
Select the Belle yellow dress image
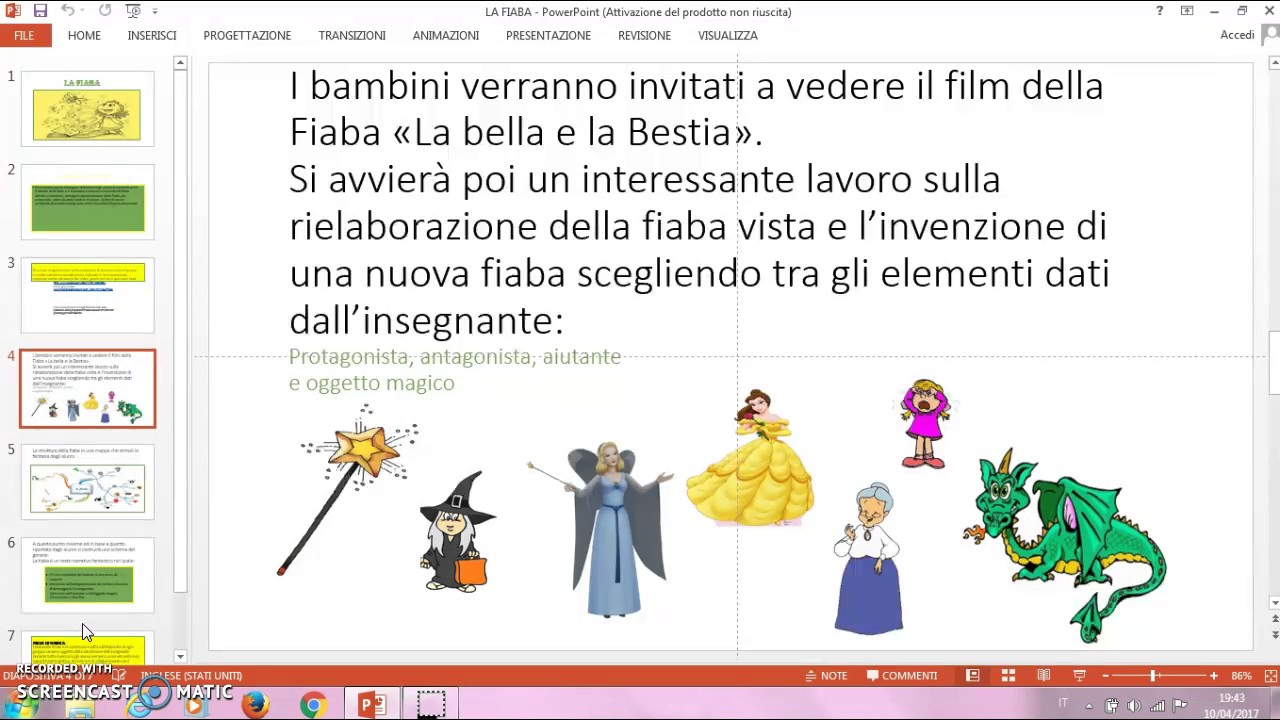pyautogui.click(x=750, y=458)
